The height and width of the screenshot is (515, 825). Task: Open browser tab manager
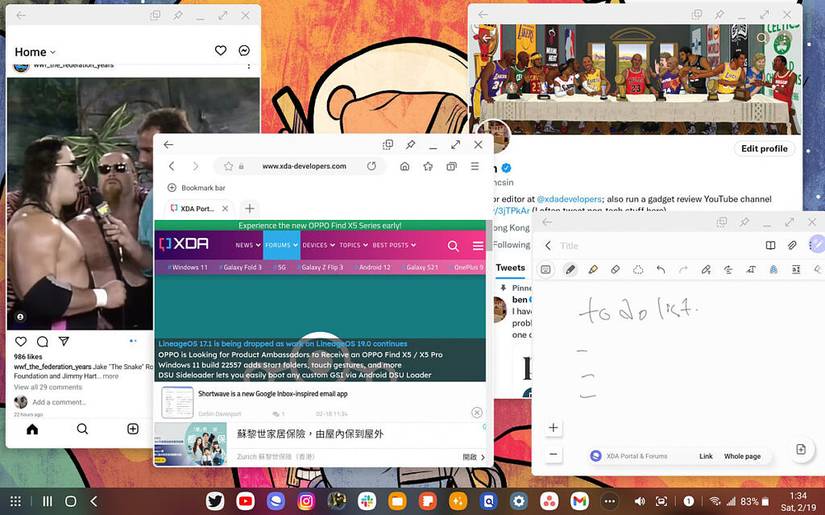(x=451, y=166)
